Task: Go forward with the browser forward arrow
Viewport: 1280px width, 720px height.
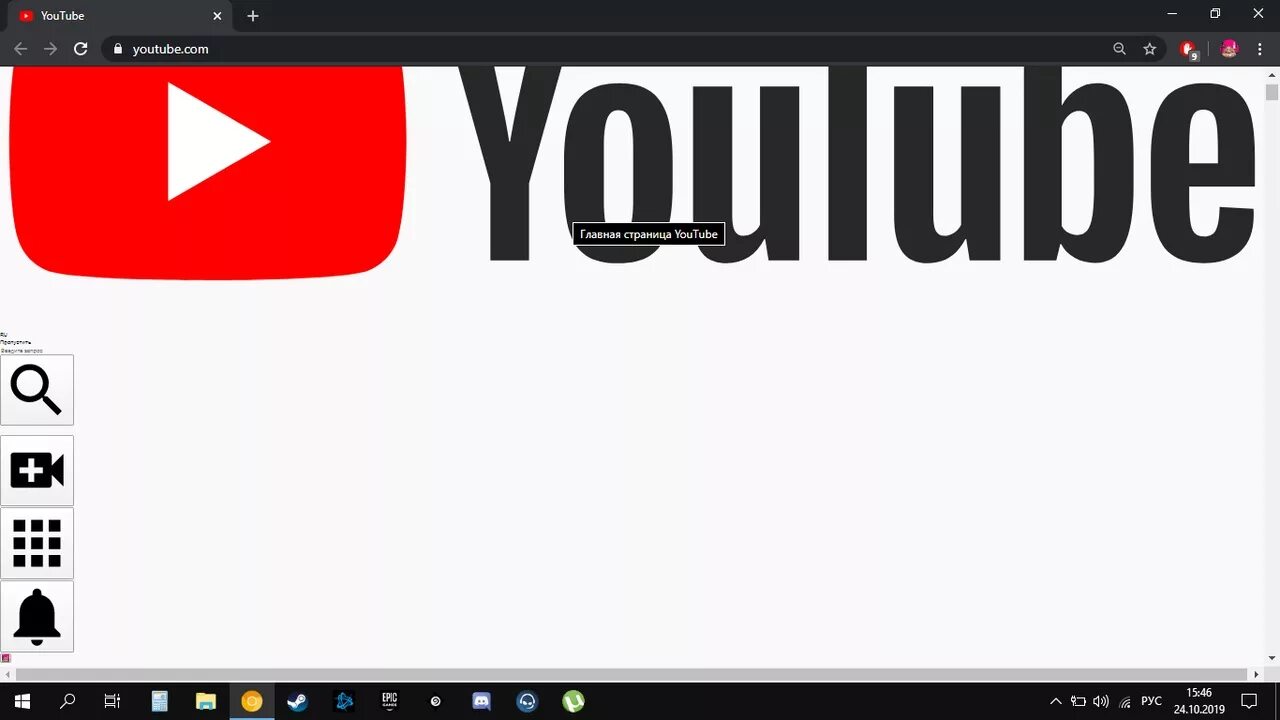Action: (x=50, y=49)
